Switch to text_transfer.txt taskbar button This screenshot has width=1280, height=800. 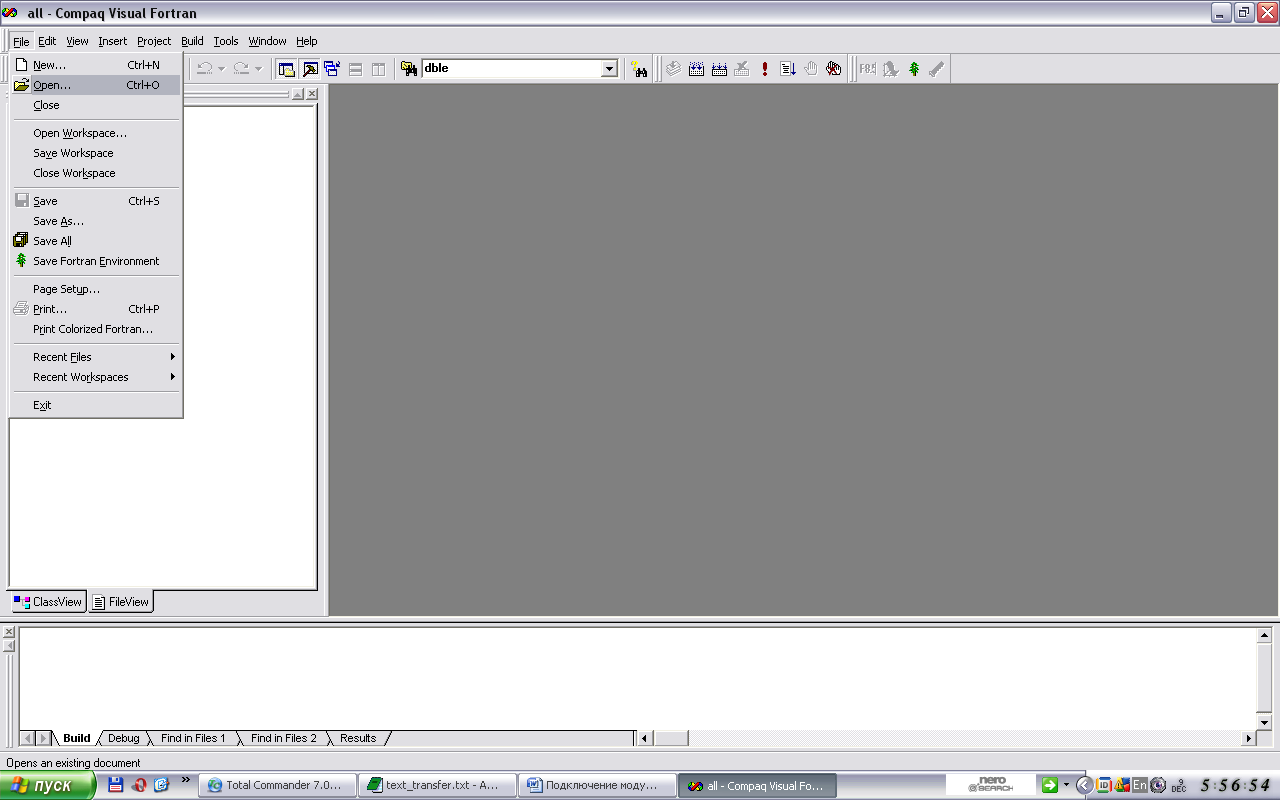point(438,785)
